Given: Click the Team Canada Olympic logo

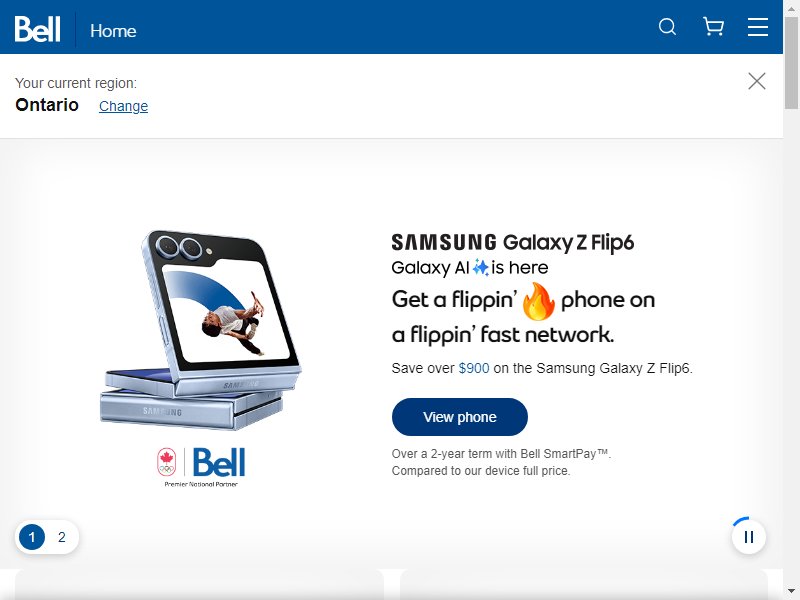Looking at the screenshot, I should coord(167,462).
